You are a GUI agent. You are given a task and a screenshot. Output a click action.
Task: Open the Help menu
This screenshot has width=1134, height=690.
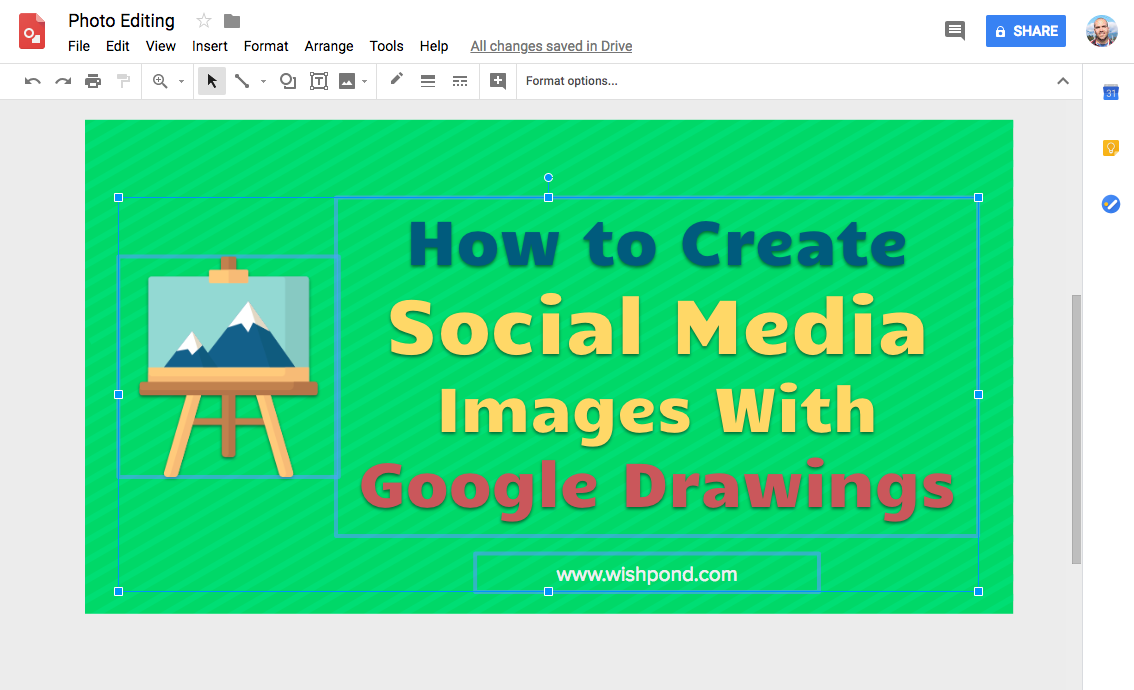point(434,46)
